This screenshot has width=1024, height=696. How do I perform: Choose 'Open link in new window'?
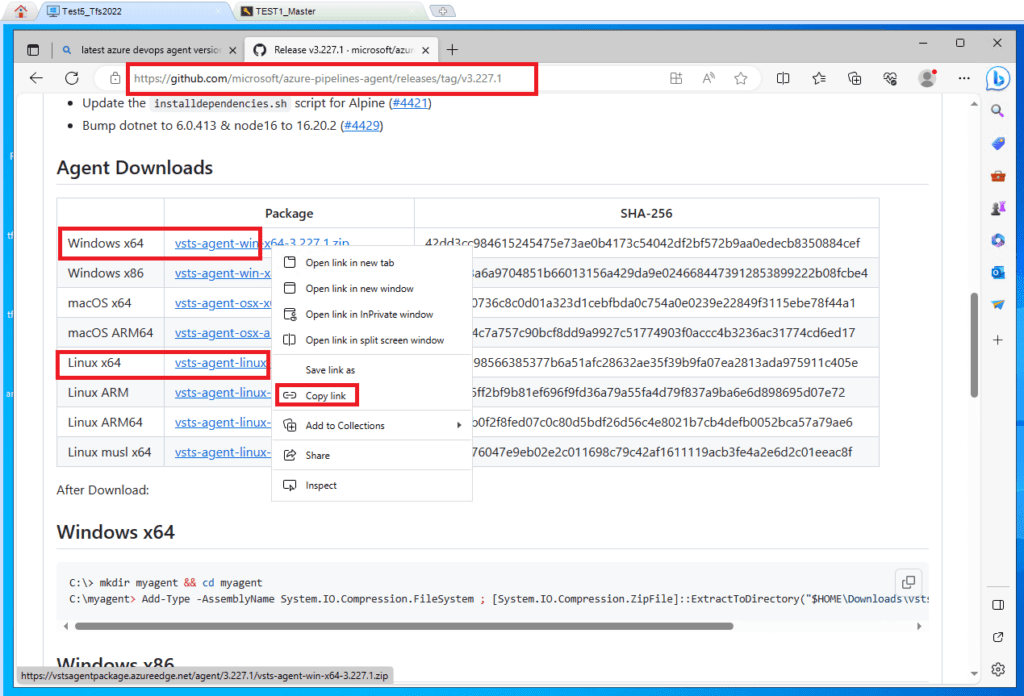(372, 289)
